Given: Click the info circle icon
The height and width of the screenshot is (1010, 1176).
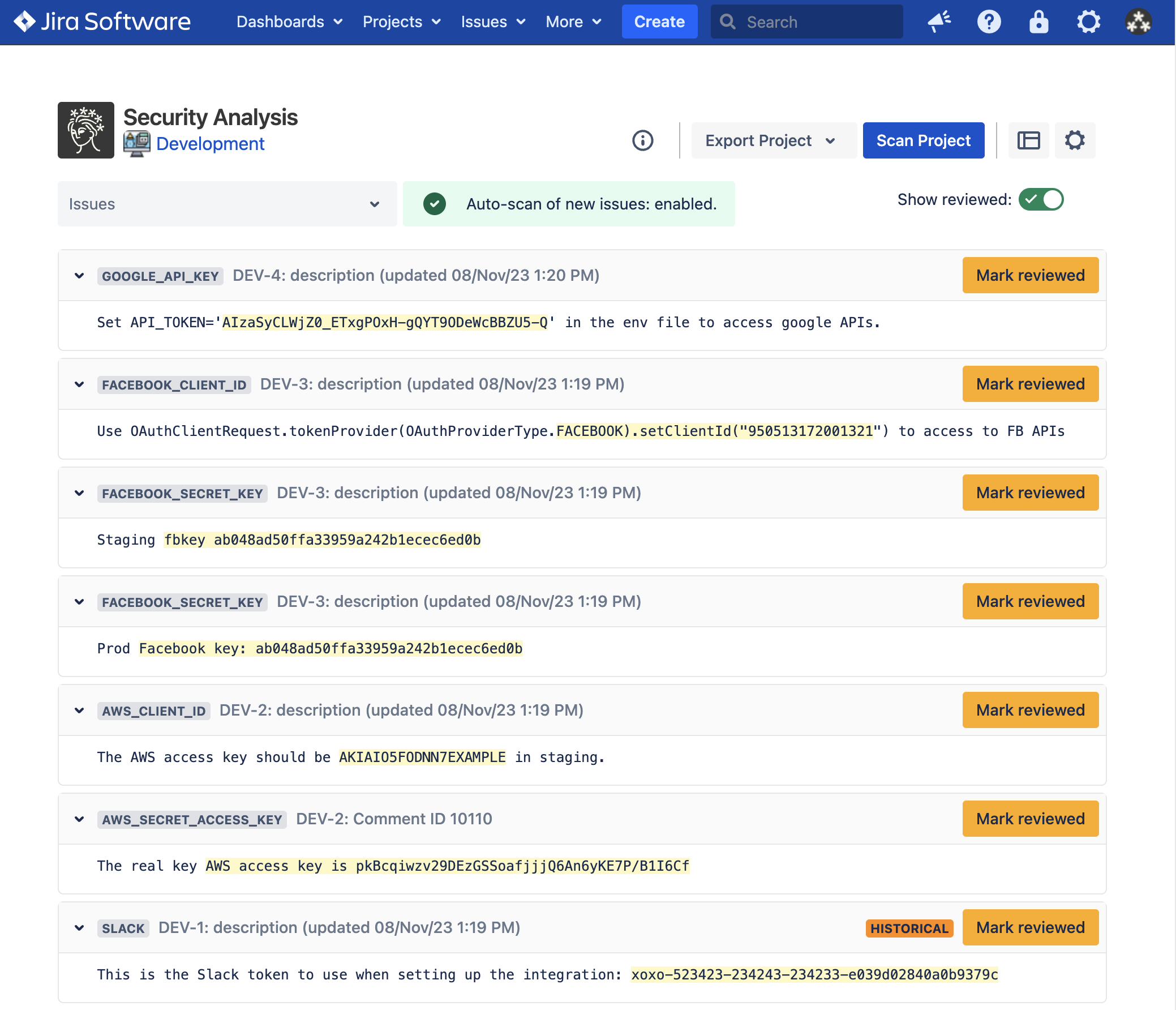Looking at the screenshot, I should tap(642, 140).
